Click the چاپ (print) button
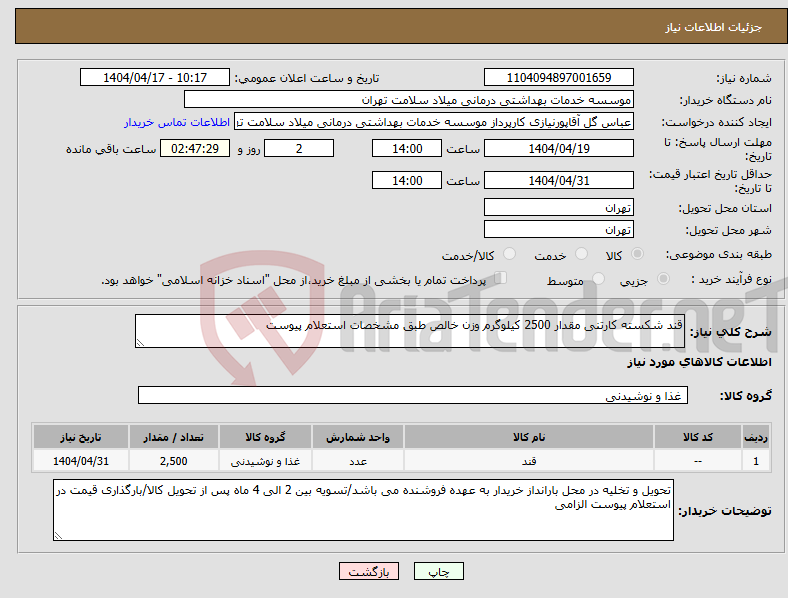788x598 pixels. pos(438,571)
